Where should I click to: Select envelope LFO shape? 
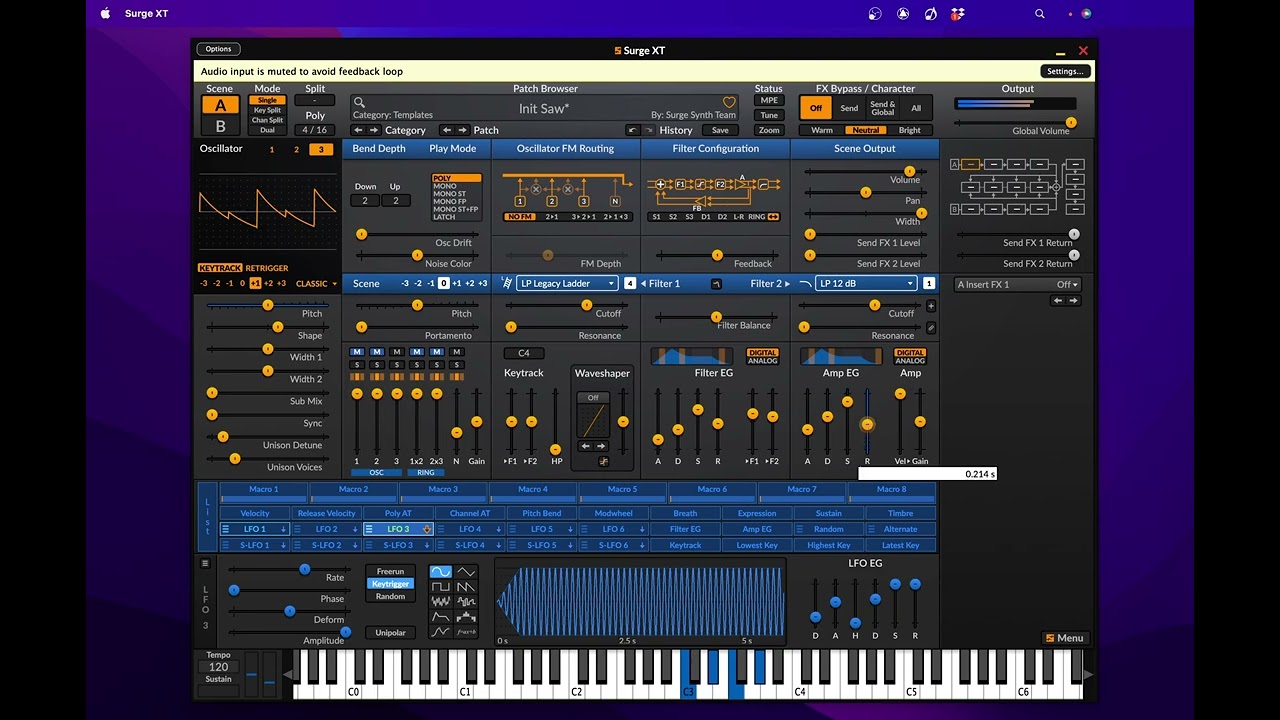pyautogui.click(x=440, y=617)
